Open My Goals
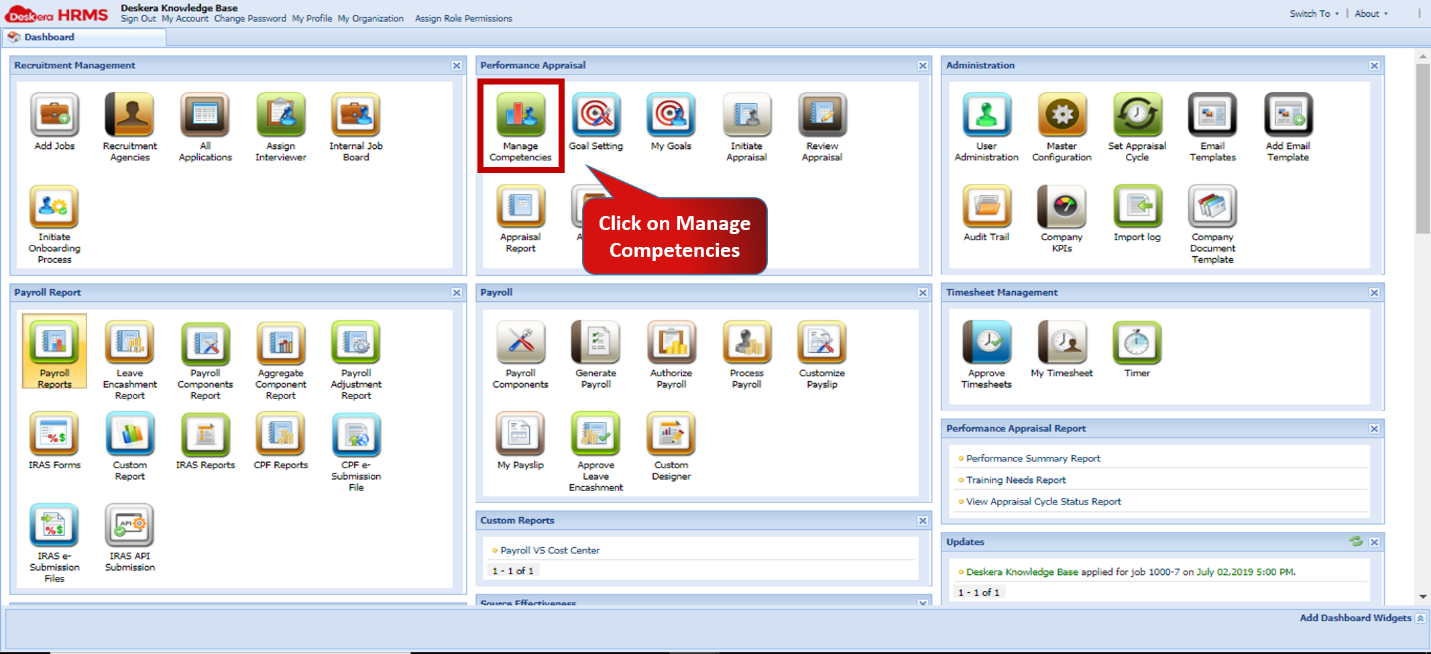Viewport: 1431px width, 654px height. click(x=670, y=115)
